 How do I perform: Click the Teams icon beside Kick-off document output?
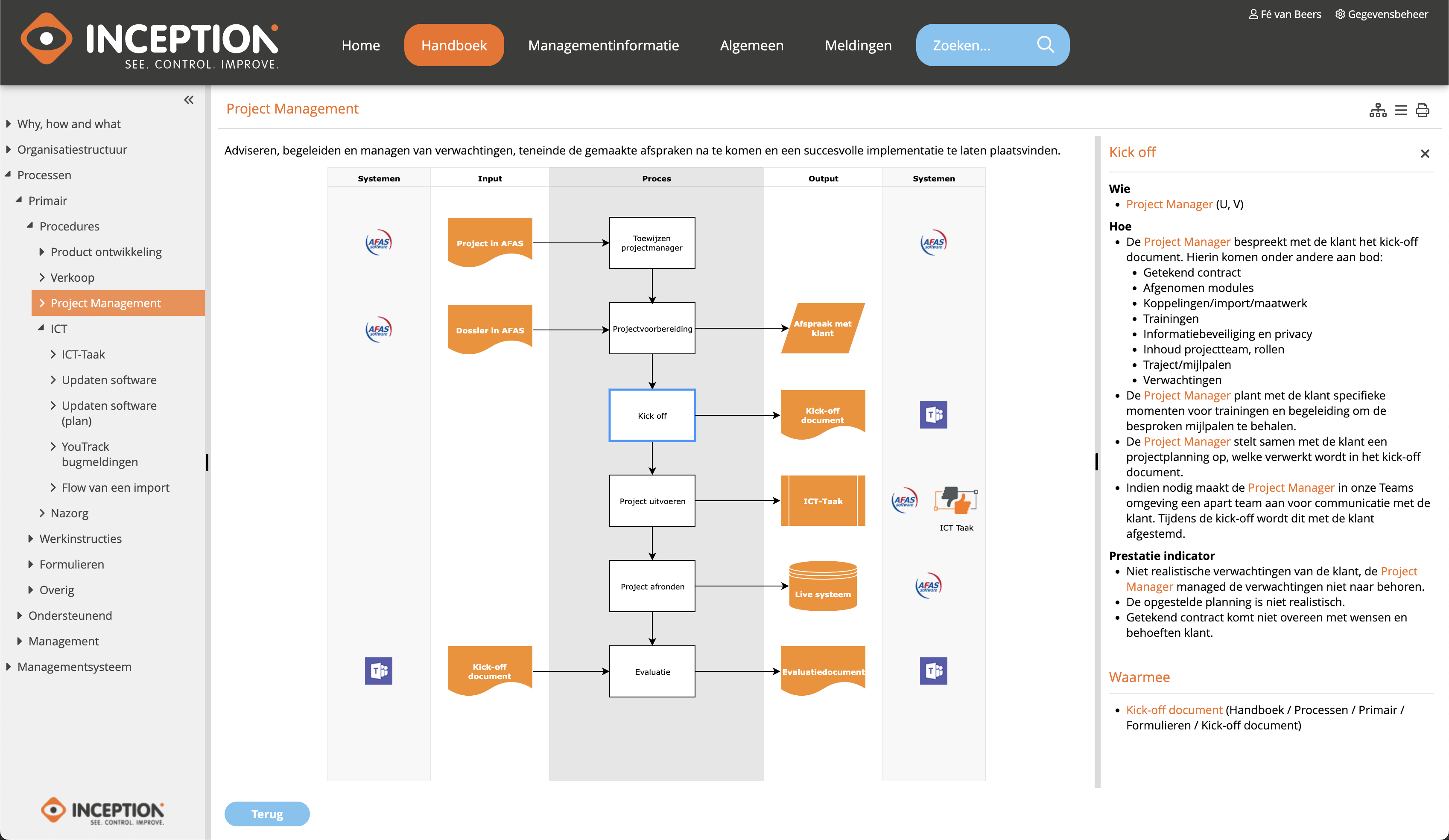pos(933,414)
